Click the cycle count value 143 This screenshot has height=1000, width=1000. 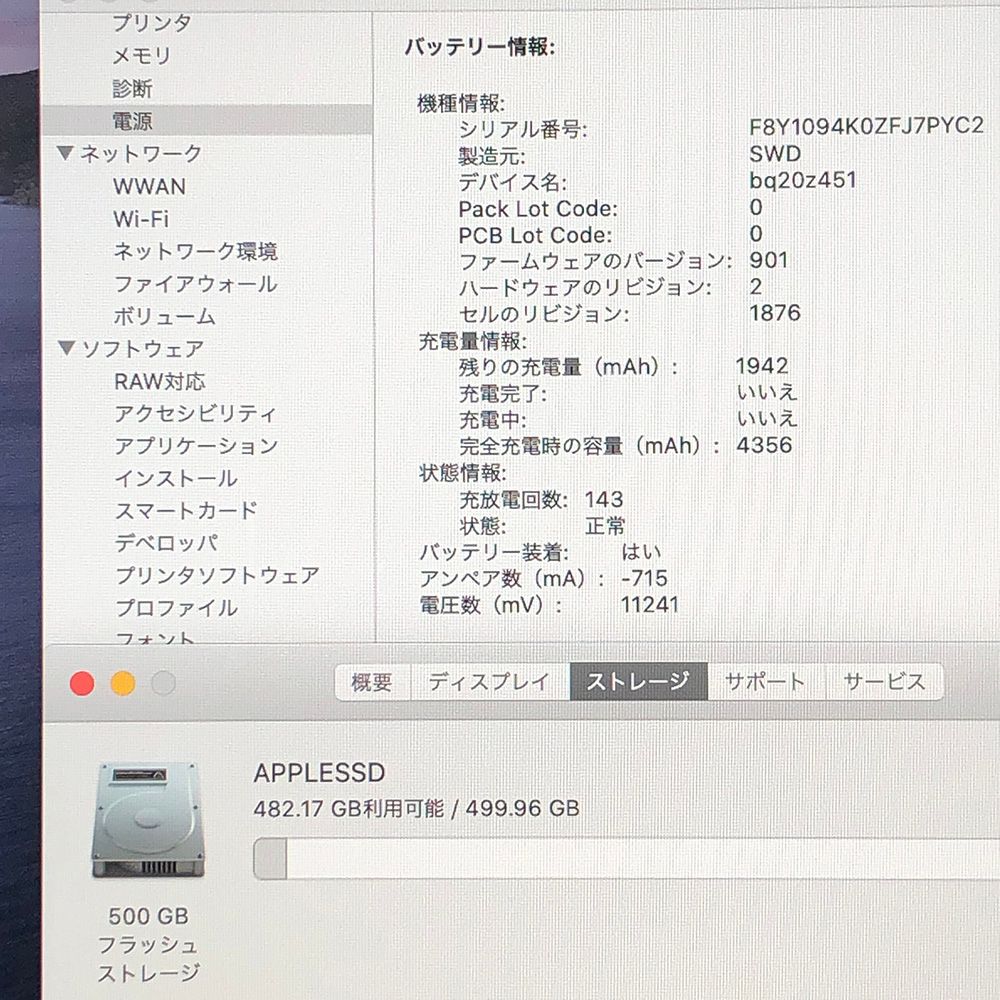[604, 499]
